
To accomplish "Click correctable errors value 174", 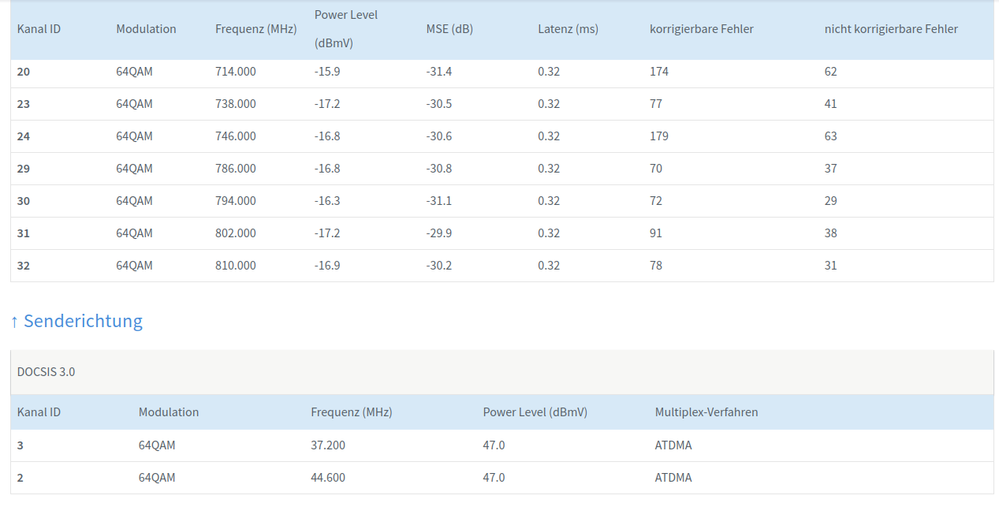I will click(659, 71).
